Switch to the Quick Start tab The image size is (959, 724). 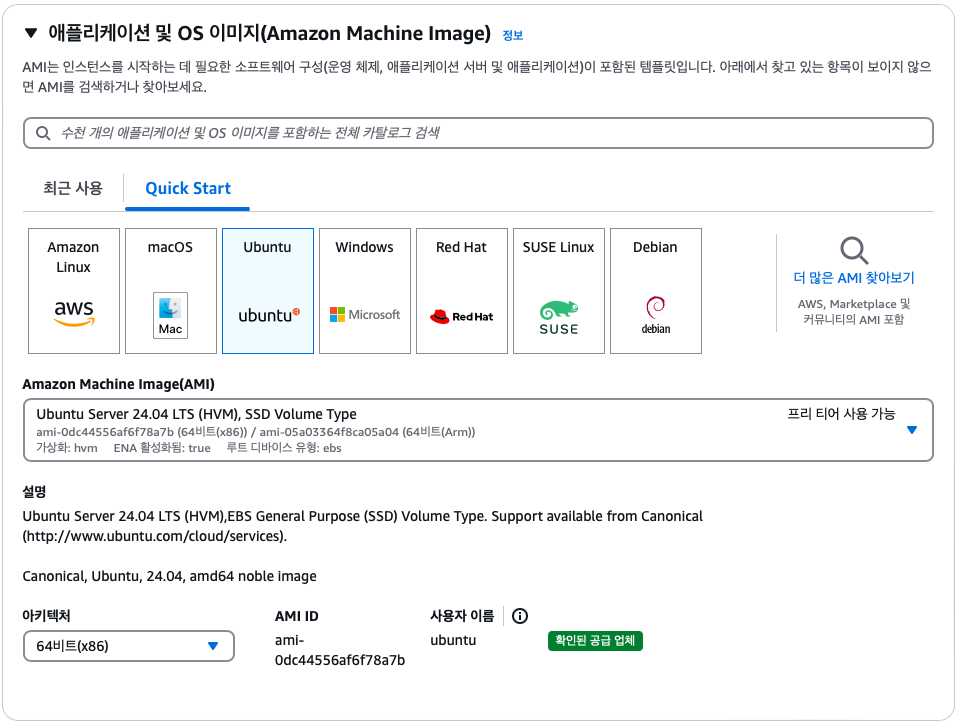tap(188, 188)
